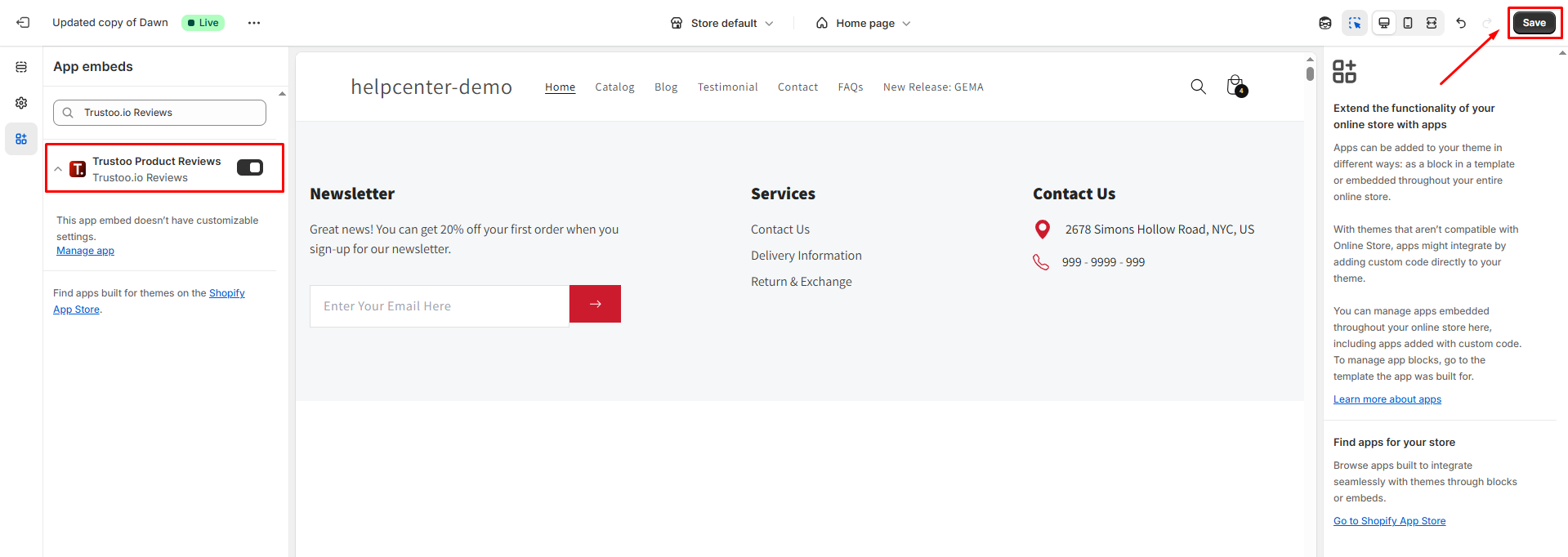Viewport: 1568px width, 557px height.
Task: Switch to desktop preview
Action: [1383, 23]
